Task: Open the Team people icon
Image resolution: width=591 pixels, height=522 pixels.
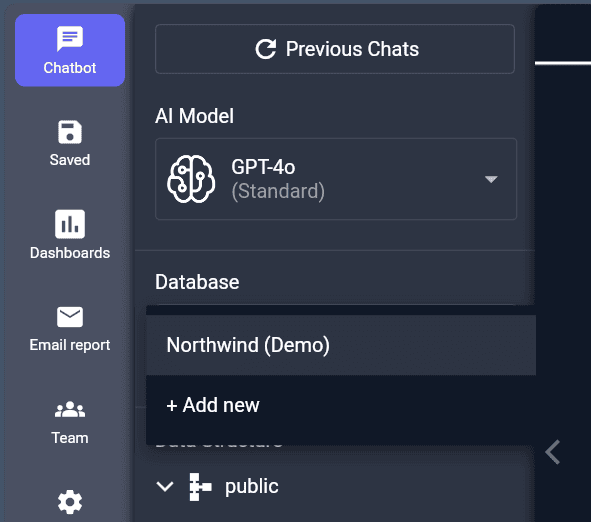Action: [70, 409]
